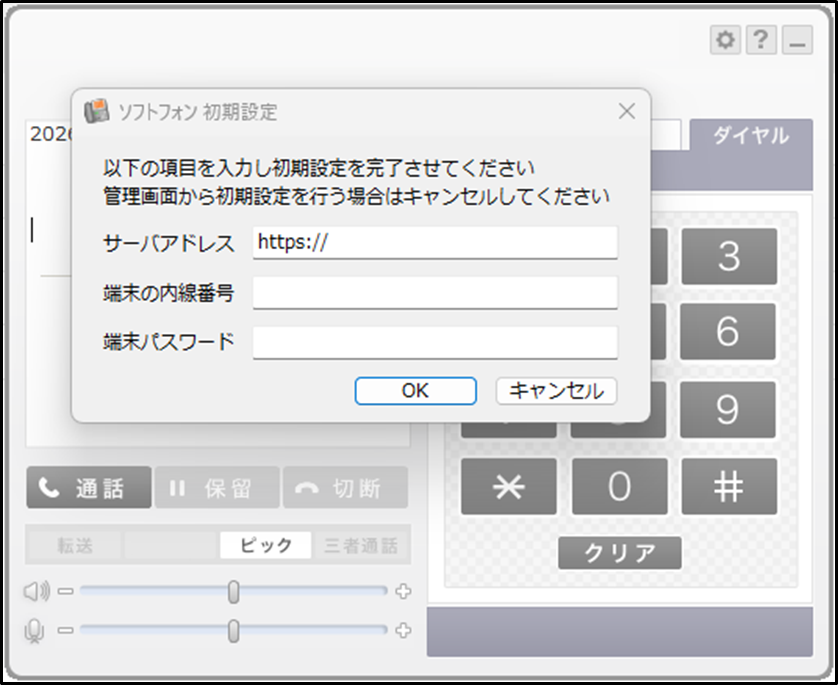This screenshot has height=685, width=838.
Task: Click the ピック pickup button
Action: click(x=265, y=545)
